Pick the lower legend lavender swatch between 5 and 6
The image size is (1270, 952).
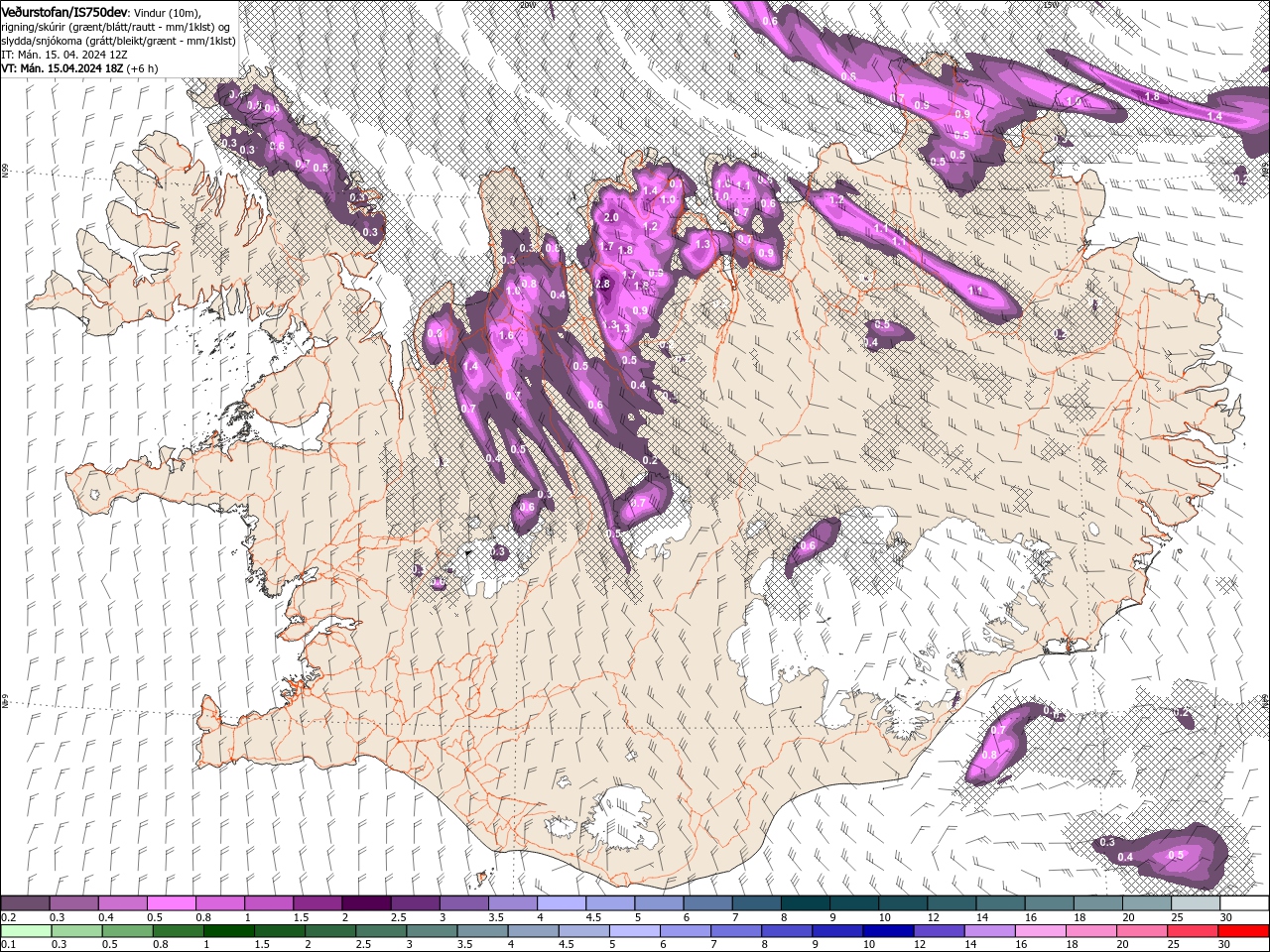pos(634,931)
